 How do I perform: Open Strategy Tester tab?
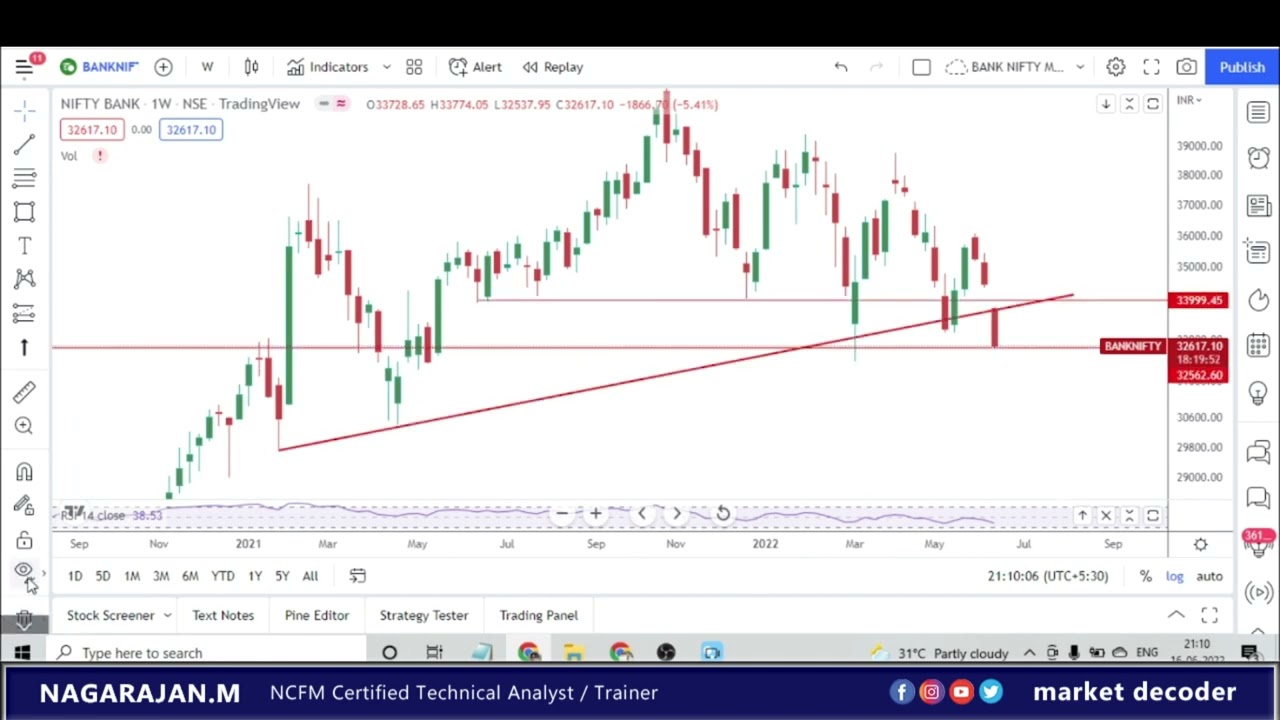[x=423, y=615]
